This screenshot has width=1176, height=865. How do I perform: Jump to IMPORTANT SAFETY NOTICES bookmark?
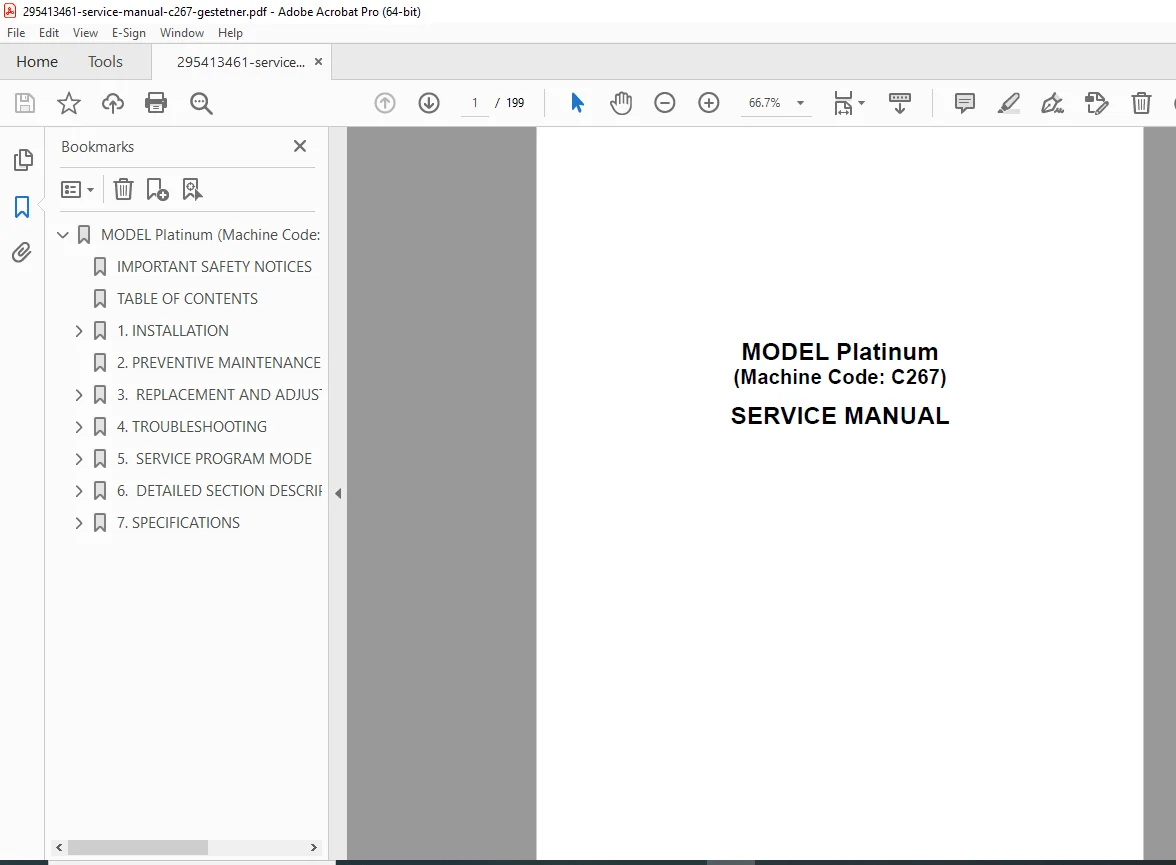pos(214,267)
